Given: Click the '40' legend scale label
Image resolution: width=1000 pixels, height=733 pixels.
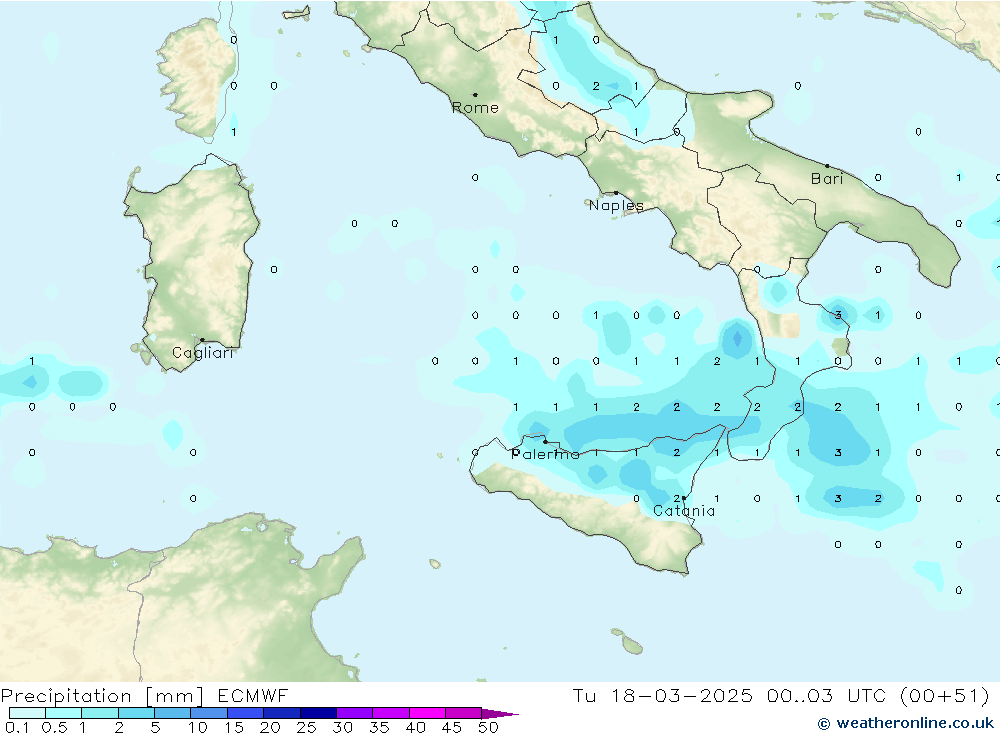Looking at the screenshot, I should tap(415, 727).
